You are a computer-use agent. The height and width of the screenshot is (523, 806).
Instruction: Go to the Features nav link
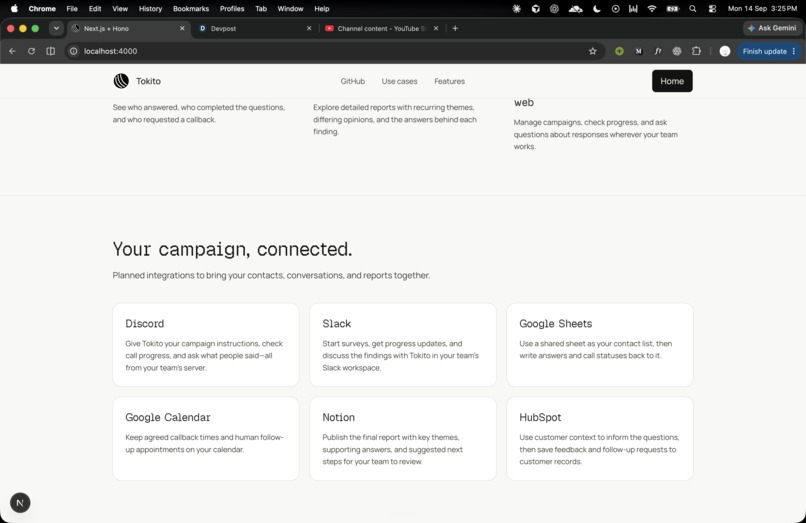[x=449, y=81]
